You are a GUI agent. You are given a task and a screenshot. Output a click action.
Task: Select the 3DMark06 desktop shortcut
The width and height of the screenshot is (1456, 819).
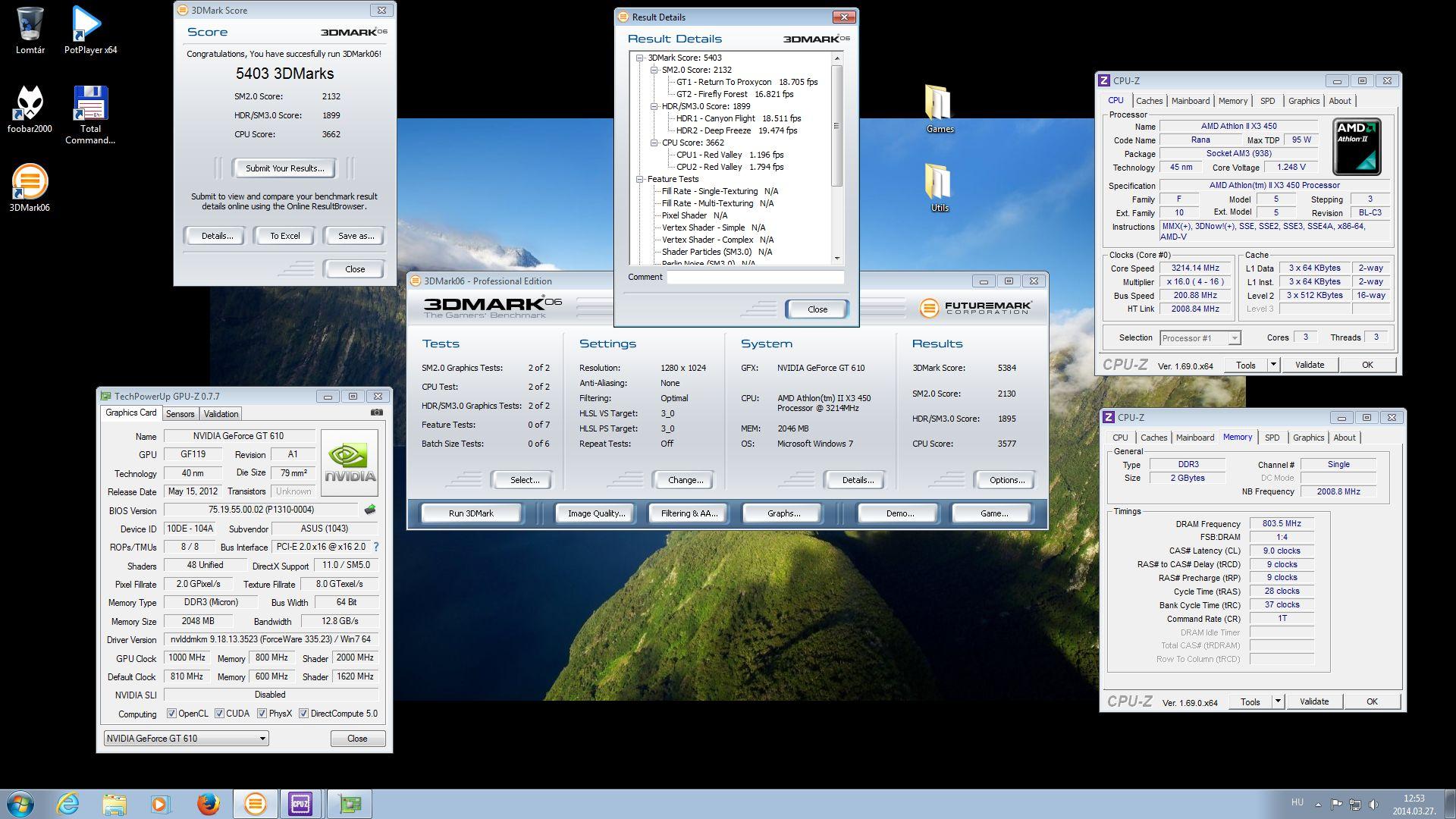(x=30, y=188)
